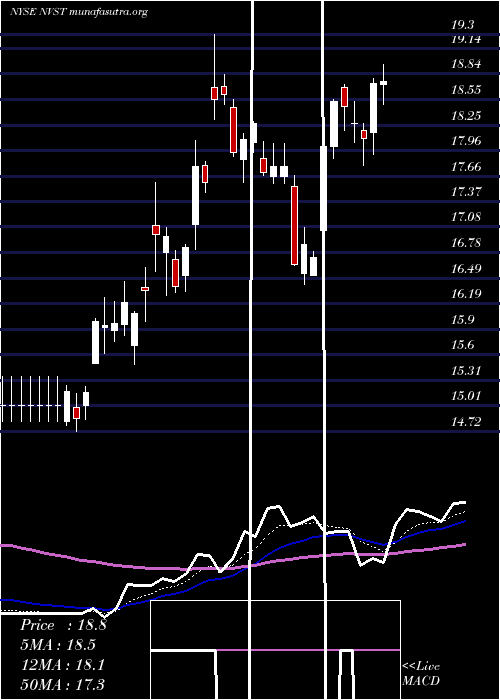Viewport: 500px width, 700px height.
Task: Click the 17.66 price label
Action: [x=466, y=167]
